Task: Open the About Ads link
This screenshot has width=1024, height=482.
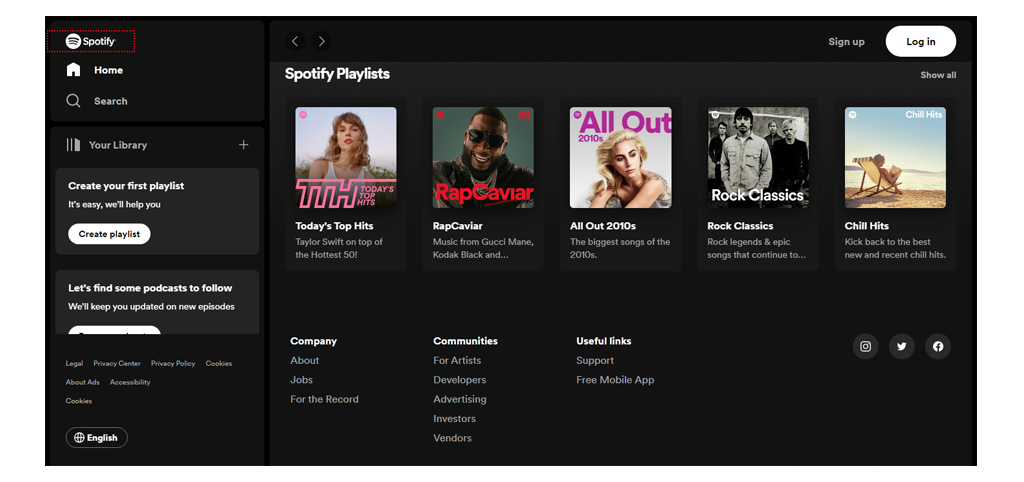Action: 82,382
